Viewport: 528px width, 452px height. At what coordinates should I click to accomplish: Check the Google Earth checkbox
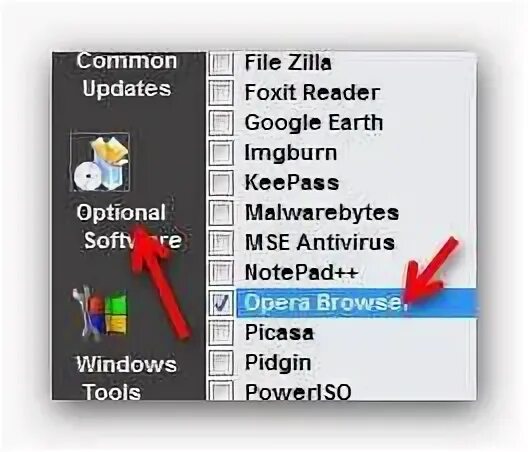(x=221, y=122)
